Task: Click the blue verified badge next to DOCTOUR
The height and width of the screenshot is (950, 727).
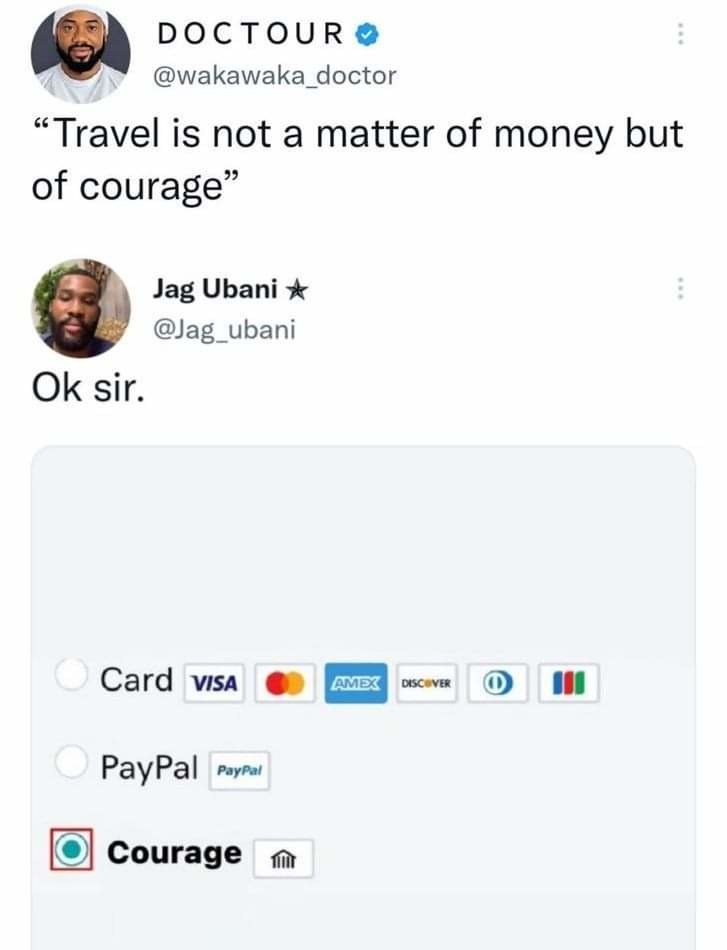Action: 367,34
